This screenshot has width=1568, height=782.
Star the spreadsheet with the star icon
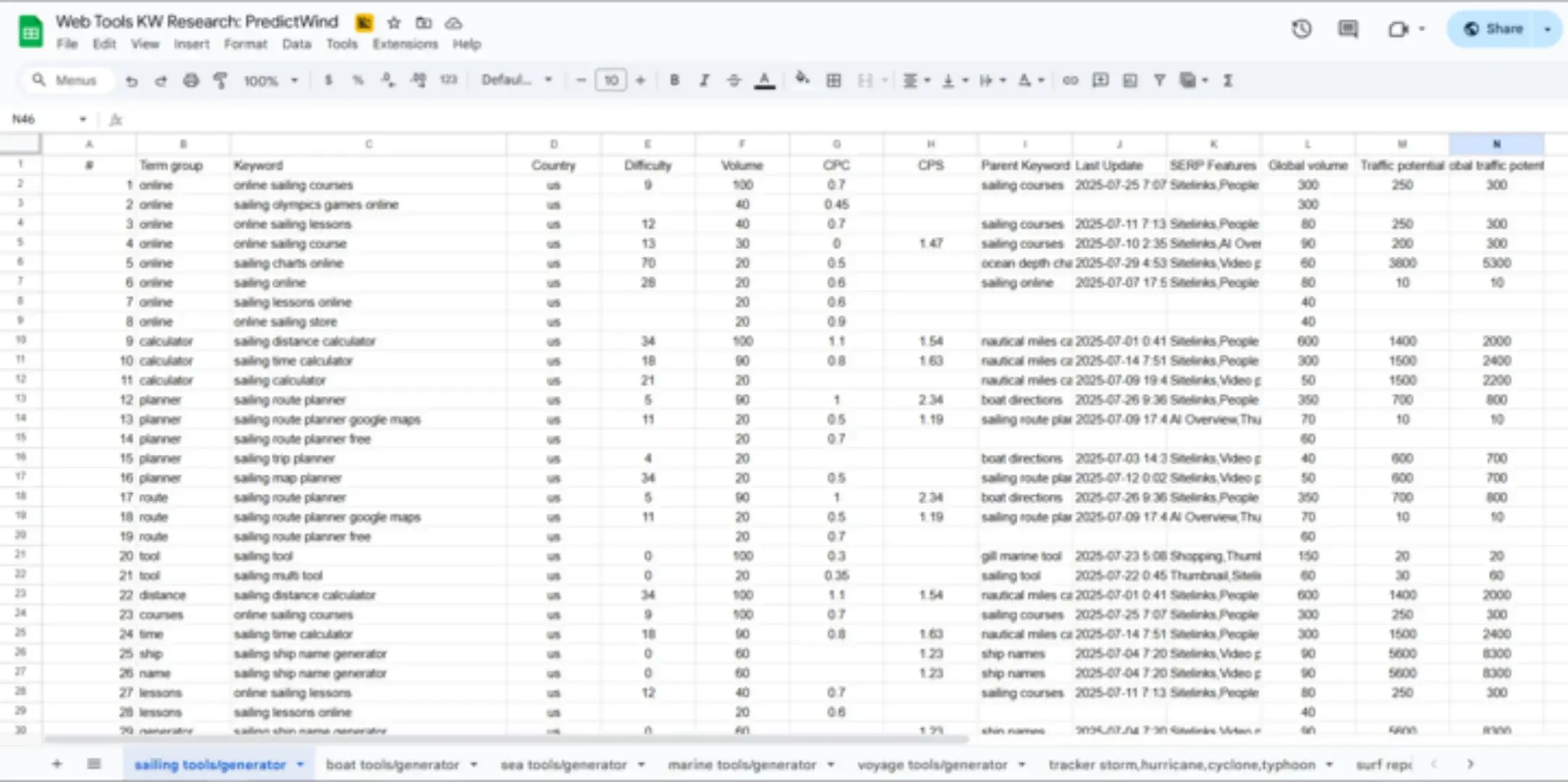coord(394,22)
